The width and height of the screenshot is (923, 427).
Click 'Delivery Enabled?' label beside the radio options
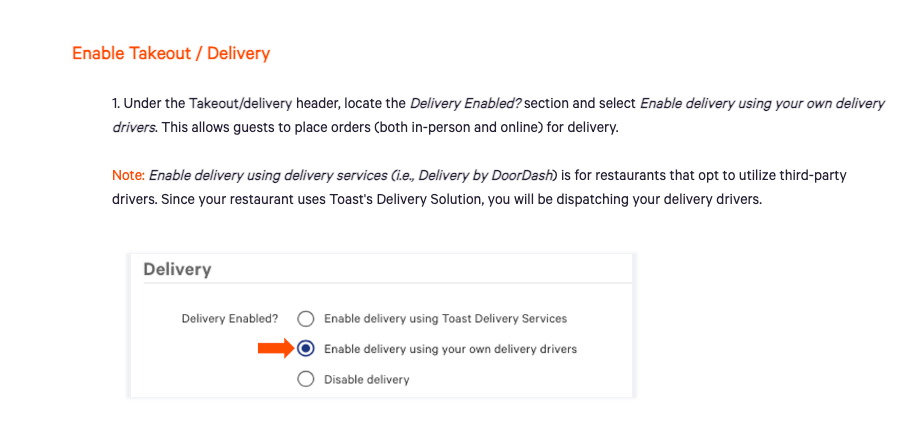point(230,318)
